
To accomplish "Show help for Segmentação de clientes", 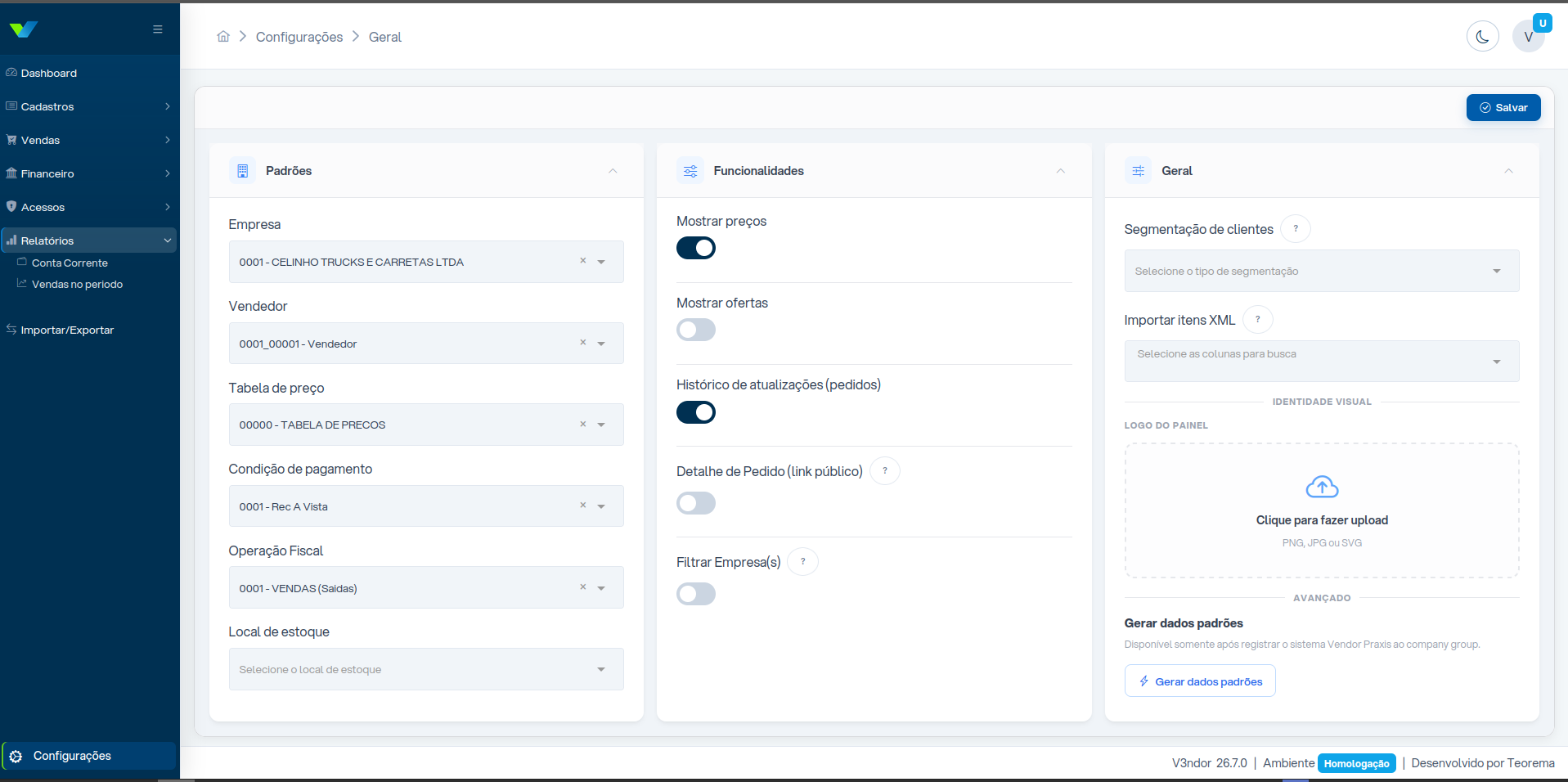I will point(1296,229).
